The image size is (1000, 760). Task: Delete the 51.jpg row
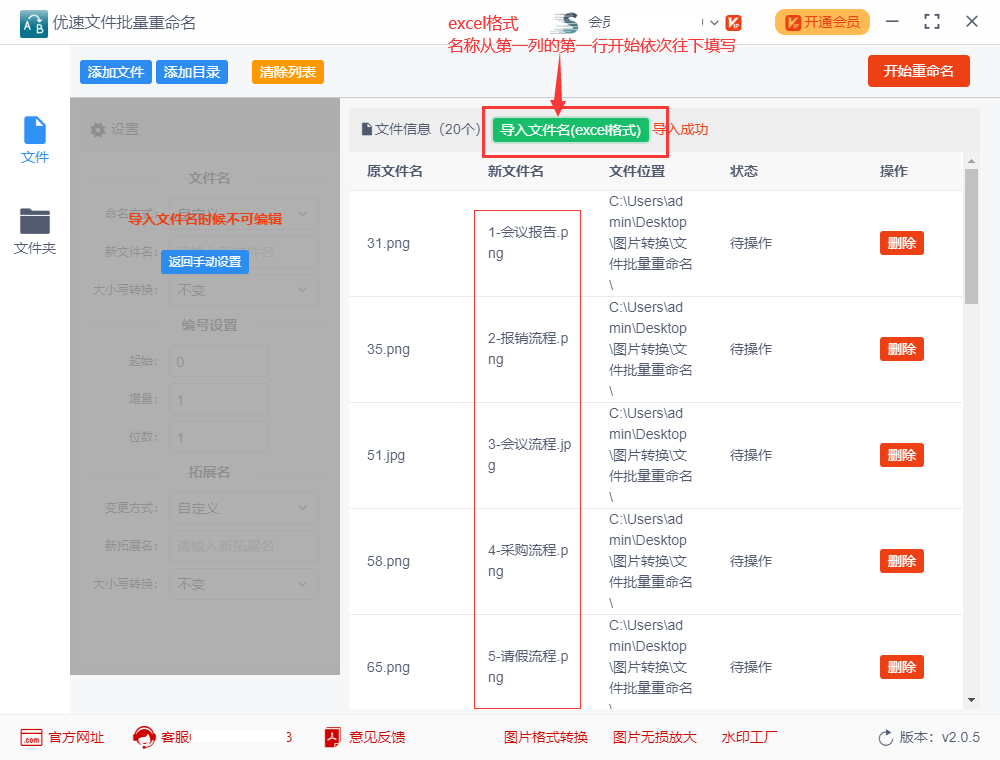(902, 455)
